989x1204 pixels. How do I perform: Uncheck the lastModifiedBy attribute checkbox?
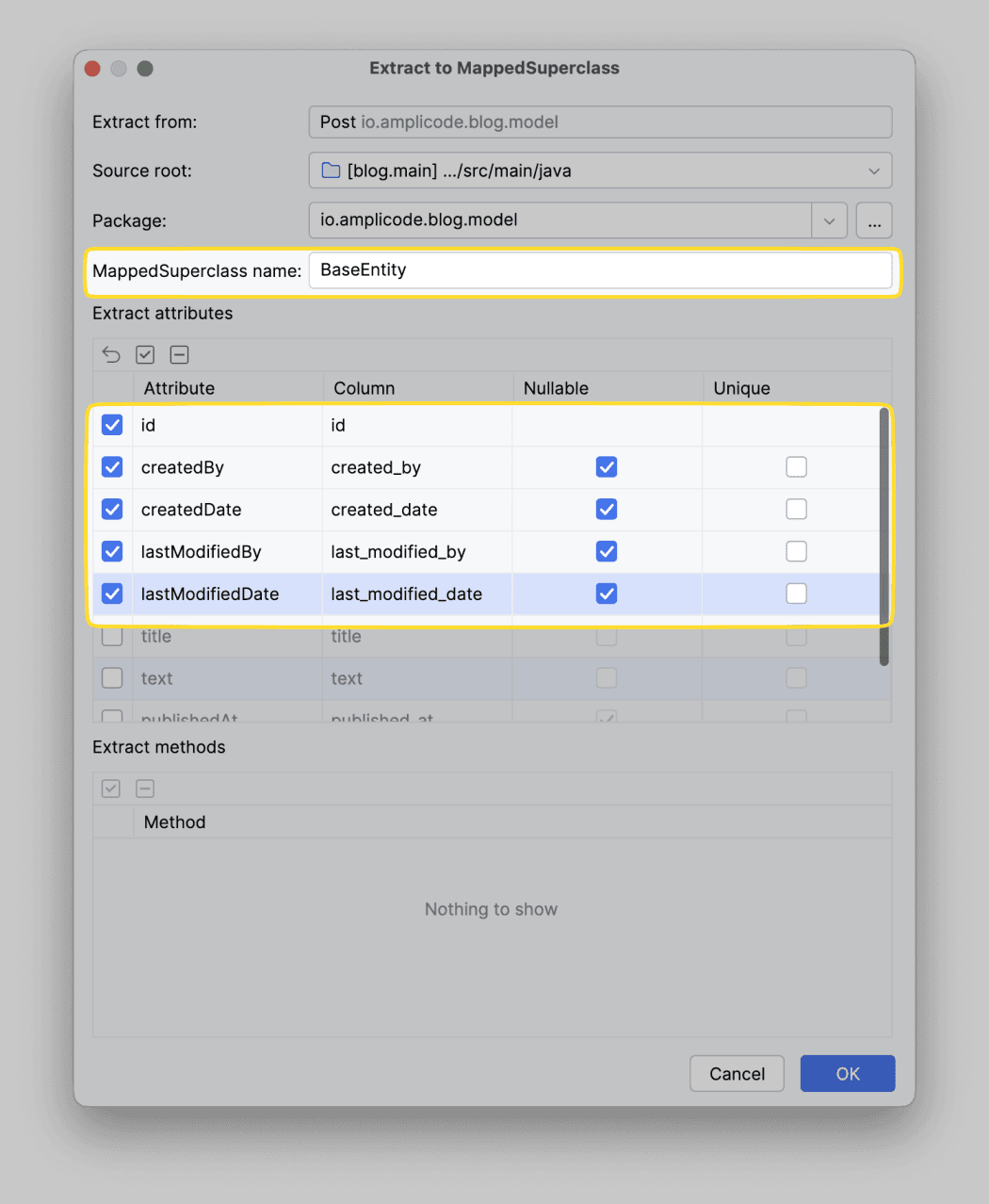pyautogui.click(x=112, y=551)
